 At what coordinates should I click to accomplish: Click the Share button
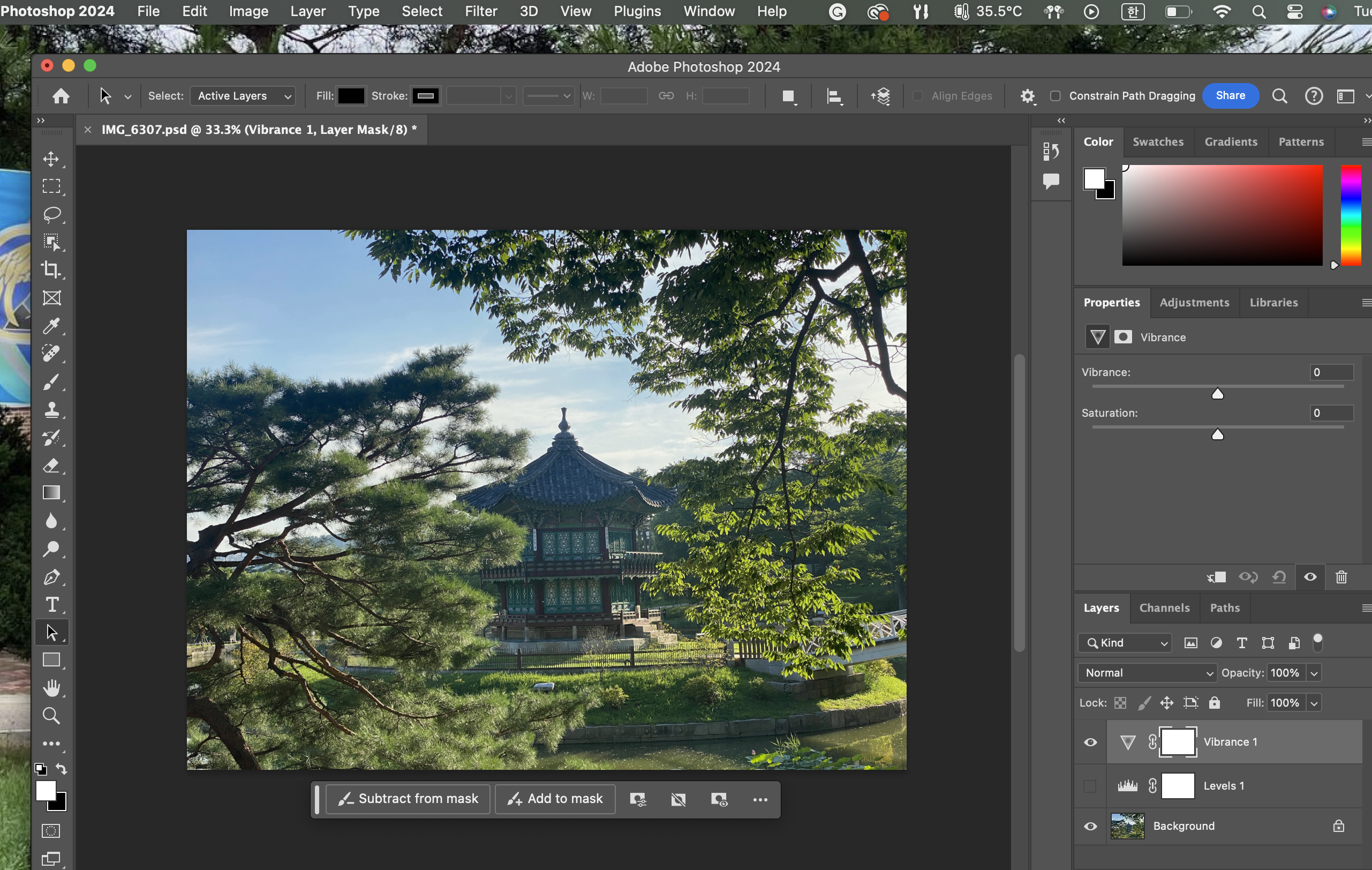[x=1230, y=96]
